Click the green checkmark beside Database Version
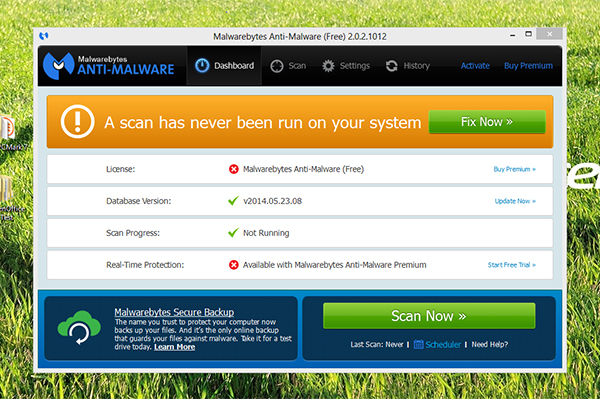 pos(233,201)
